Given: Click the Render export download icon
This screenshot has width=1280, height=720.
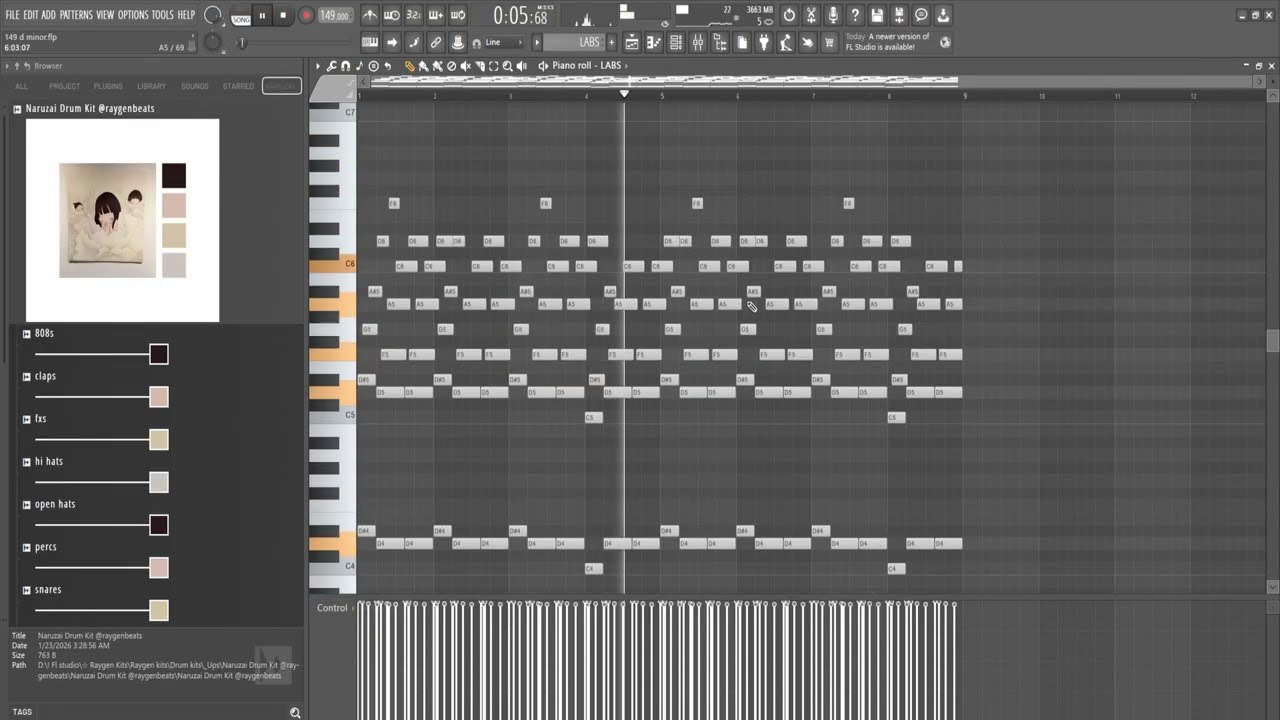Looking at the screenshot, I should click(943, 15).
